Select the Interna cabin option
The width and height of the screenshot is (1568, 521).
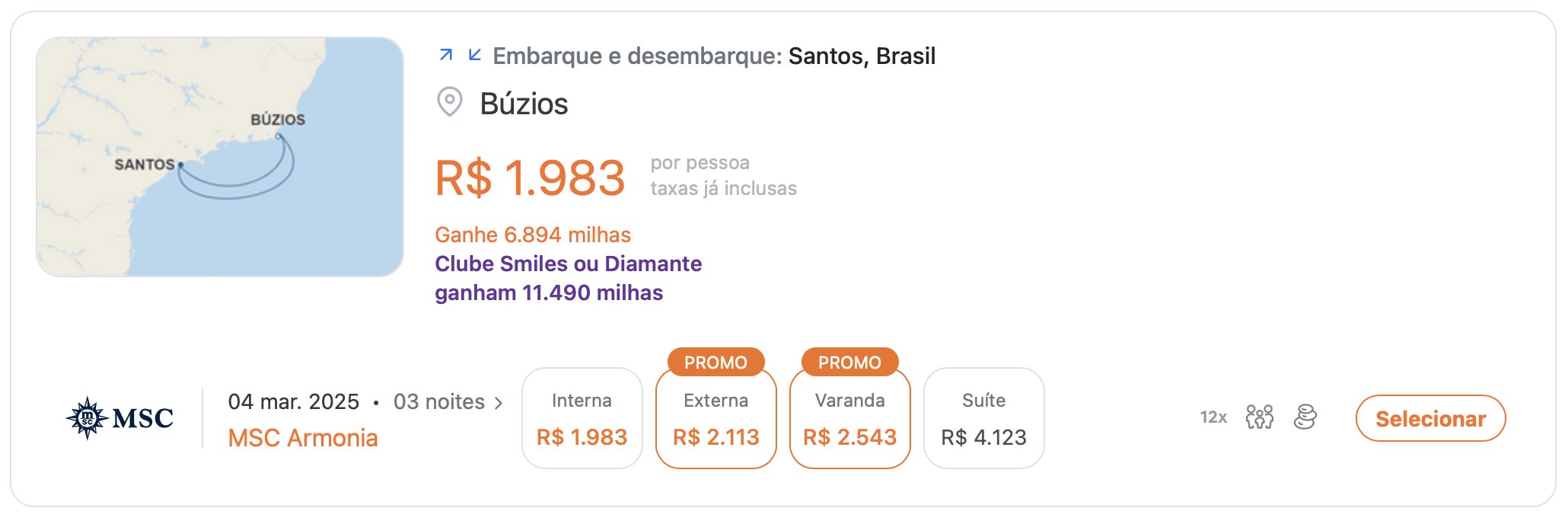tap(582, 418)
